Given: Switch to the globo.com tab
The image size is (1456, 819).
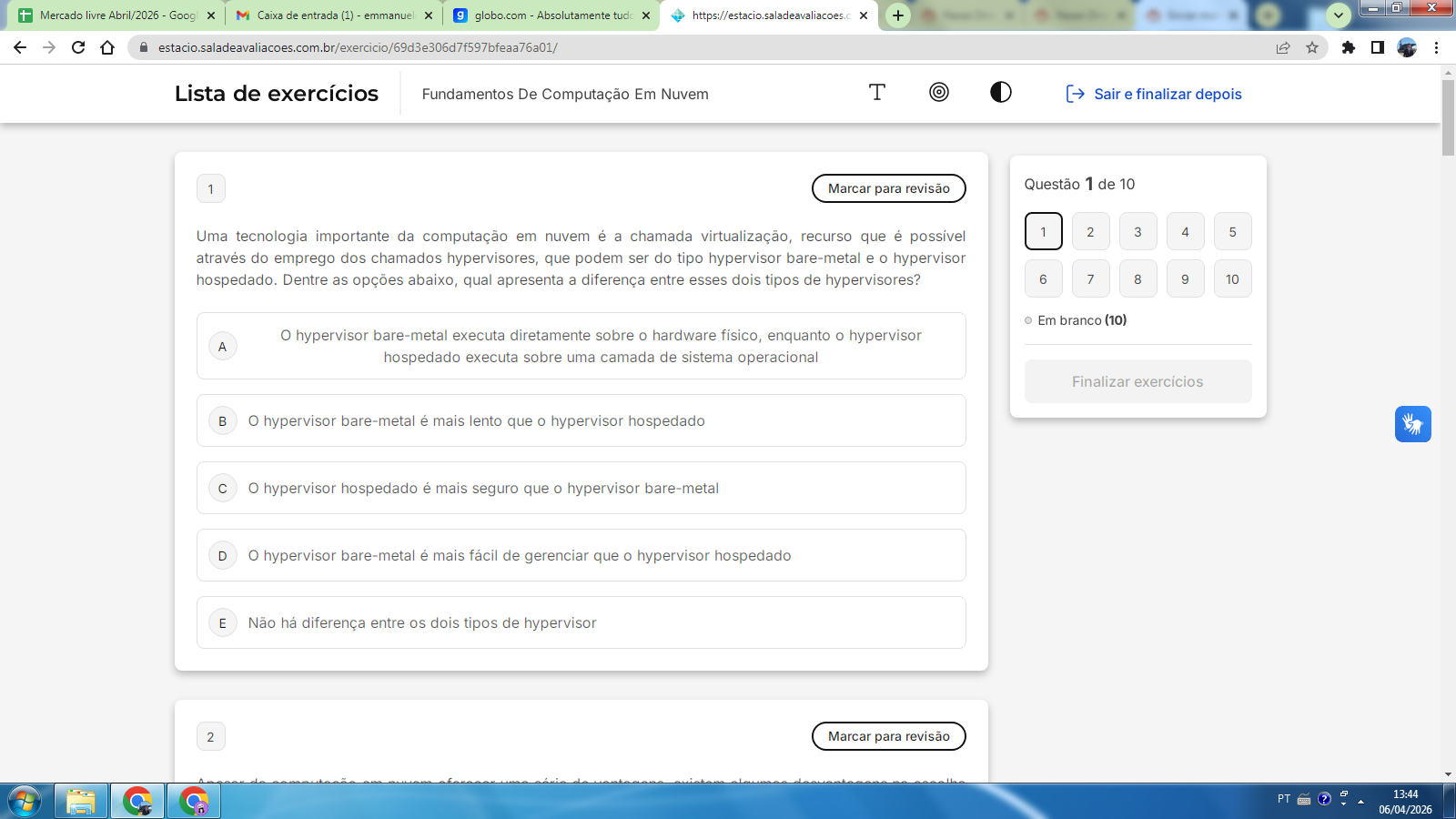Looking at the screenshot, I should pos(551,15).
